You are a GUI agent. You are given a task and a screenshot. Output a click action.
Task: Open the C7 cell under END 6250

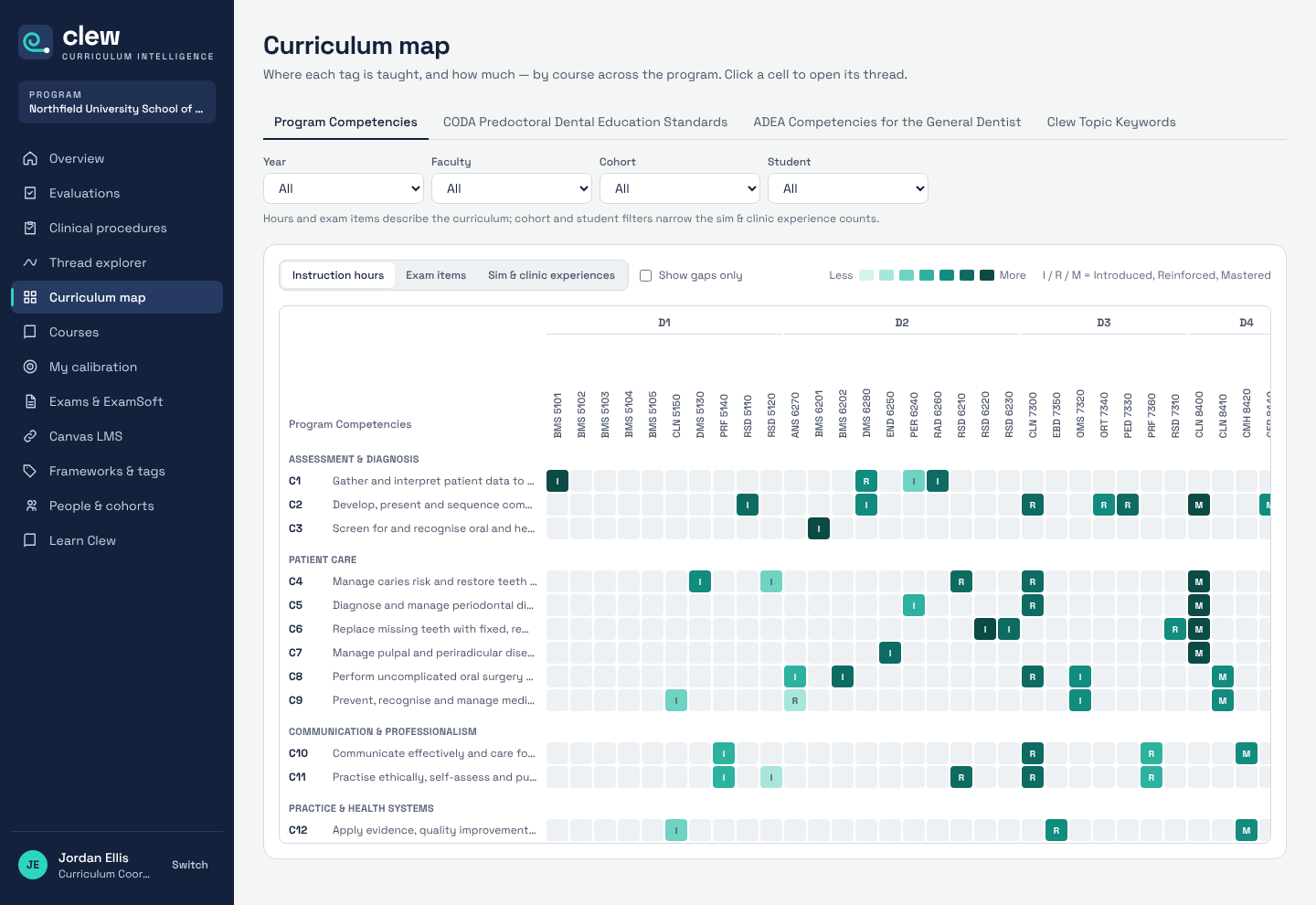(x=890, y=653)
